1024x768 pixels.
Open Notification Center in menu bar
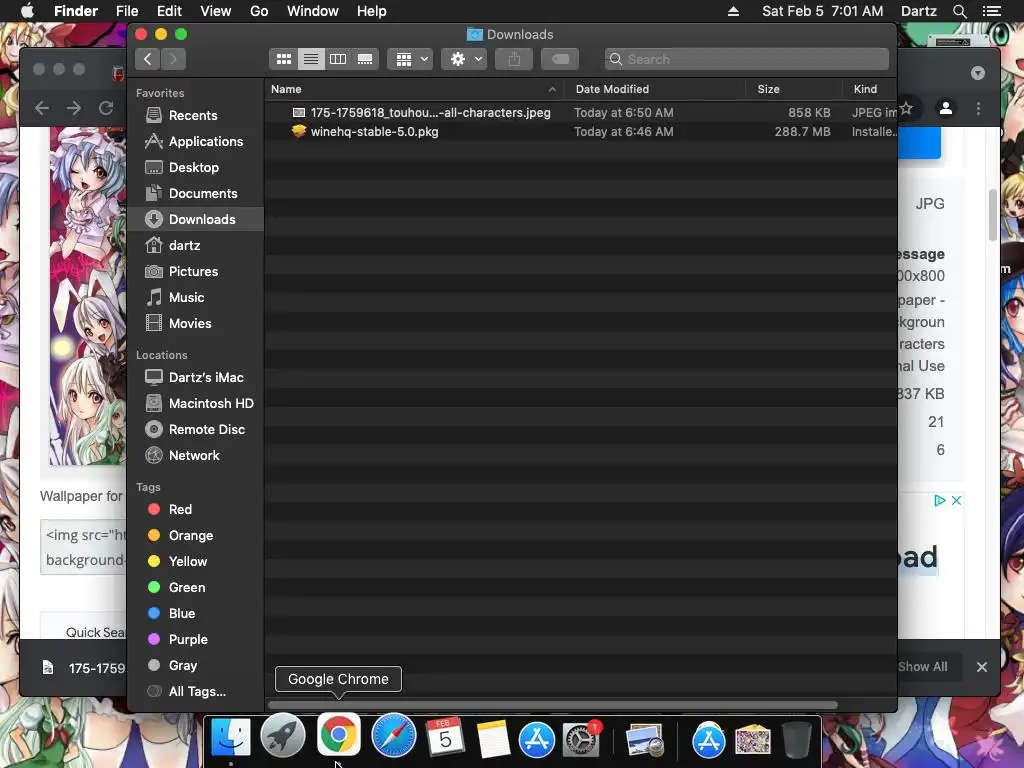coord(991,11)
